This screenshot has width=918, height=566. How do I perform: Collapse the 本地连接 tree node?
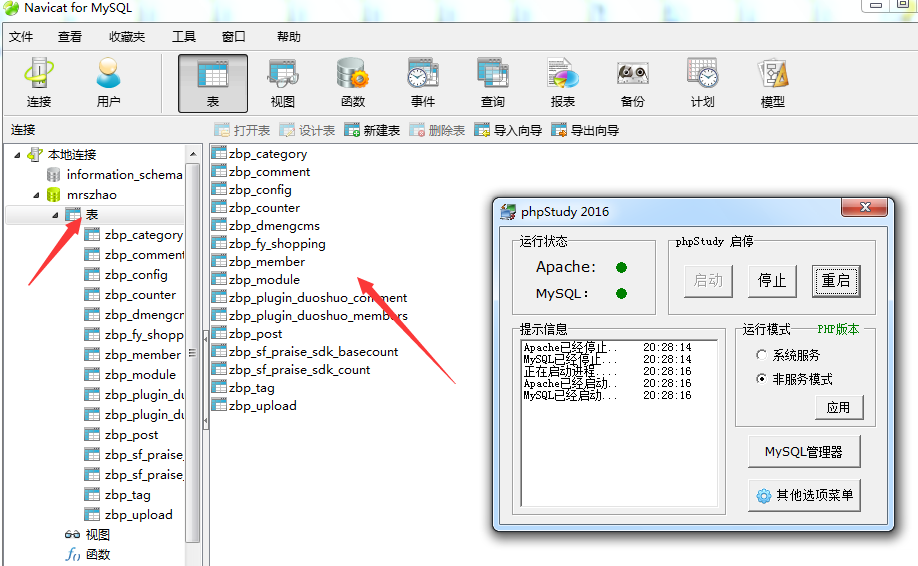tap(17, 155)
